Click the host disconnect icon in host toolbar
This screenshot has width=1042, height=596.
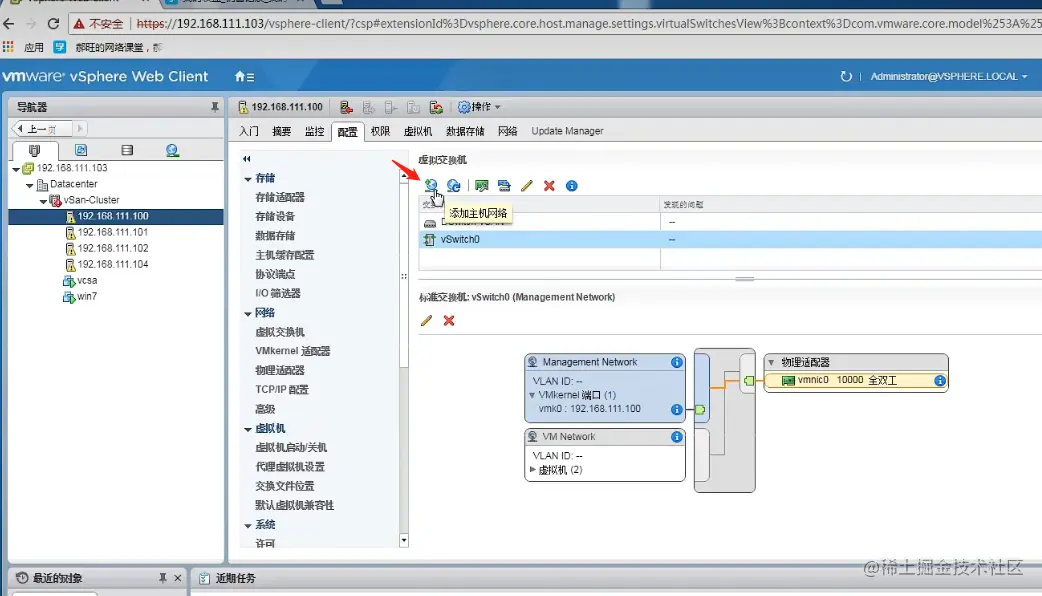[346, 107]
